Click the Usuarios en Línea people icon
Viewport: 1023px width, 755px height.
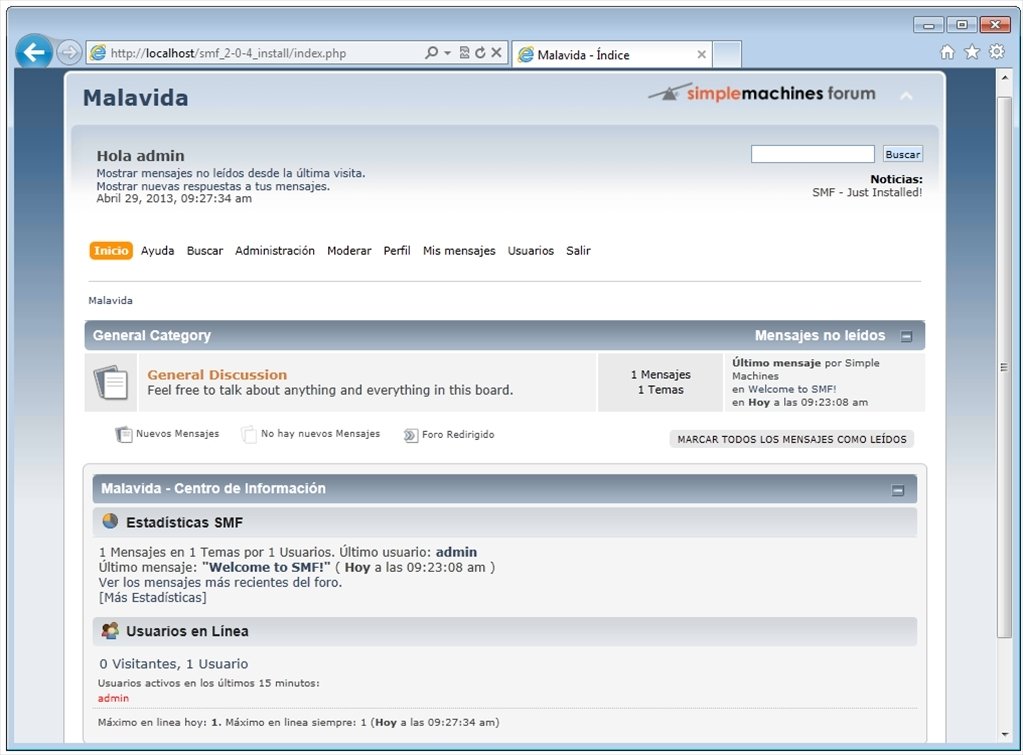pyautogui.click(x=110, y=630)
